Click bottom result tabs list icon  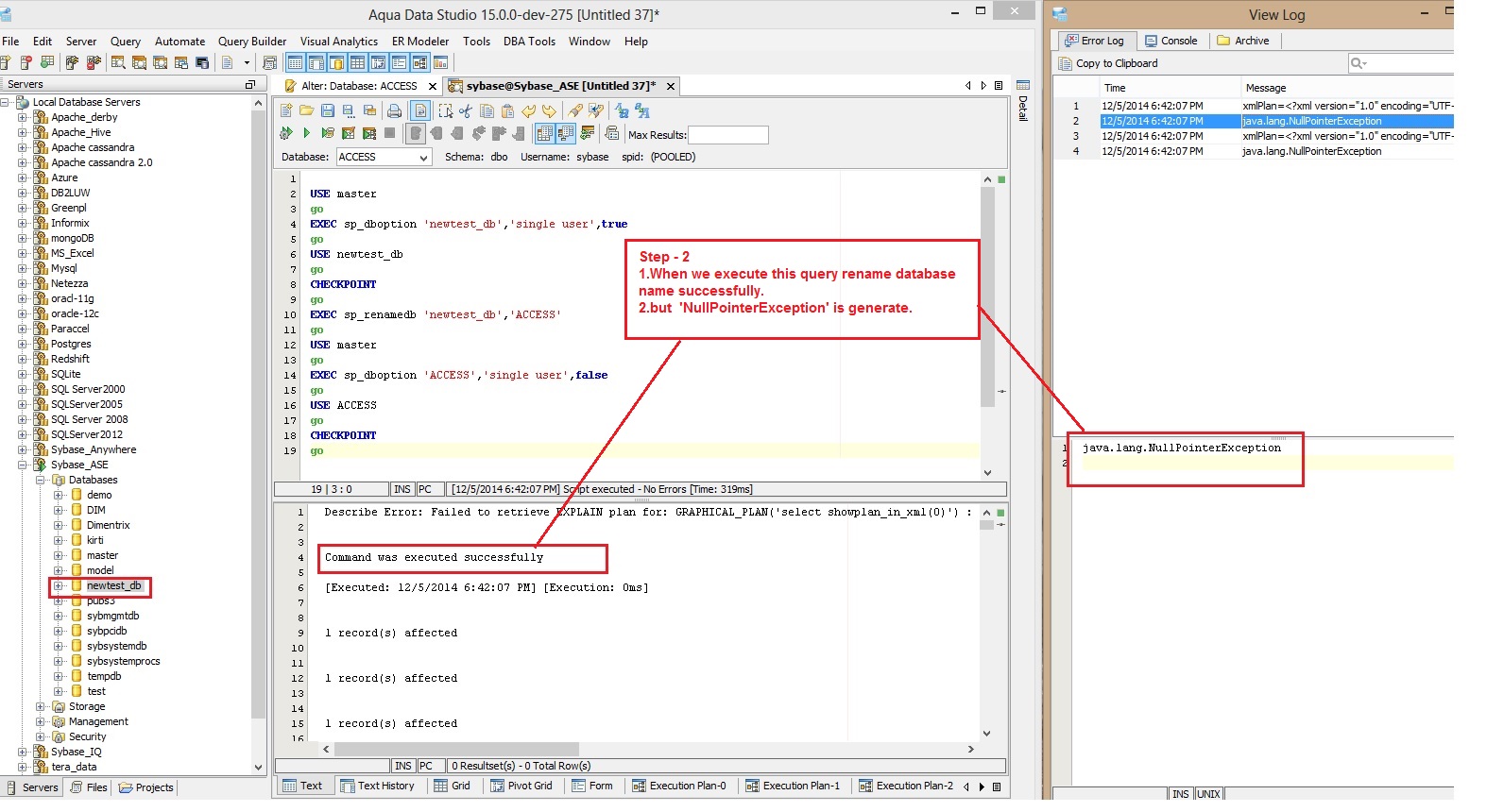[997, 787]
